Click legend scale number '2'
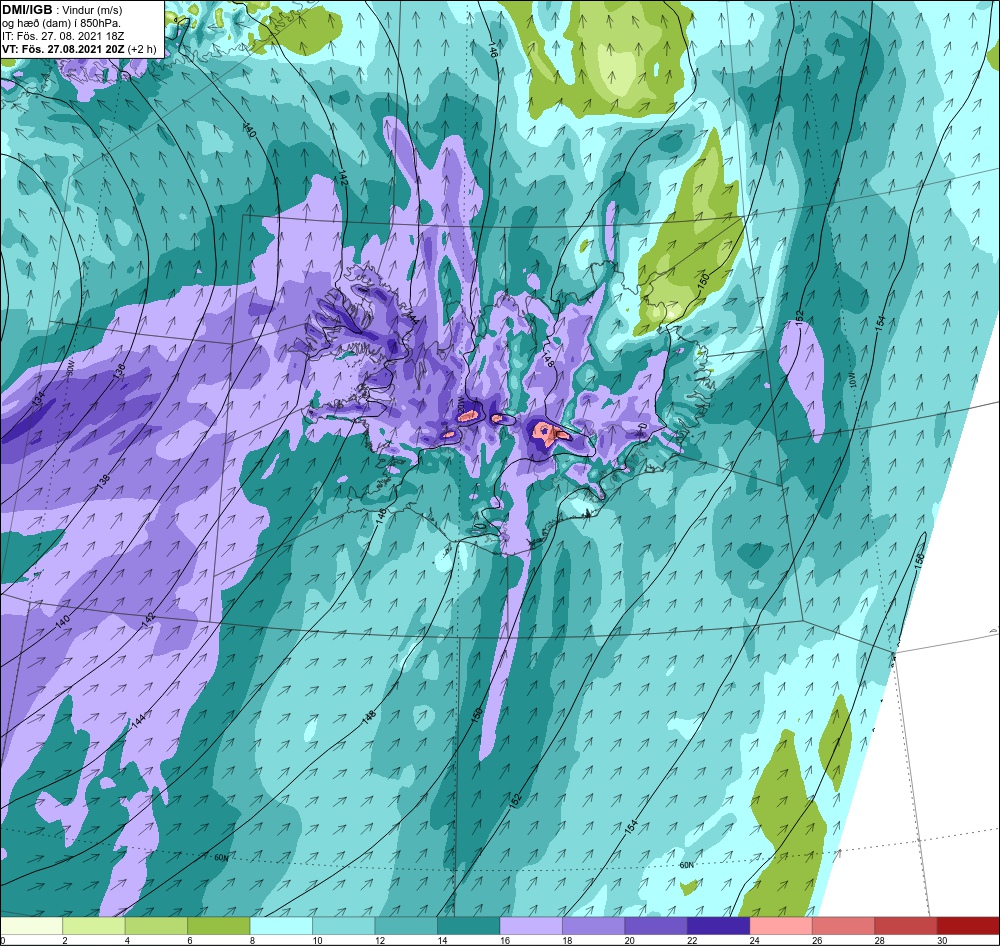 (x=64, y=940)
